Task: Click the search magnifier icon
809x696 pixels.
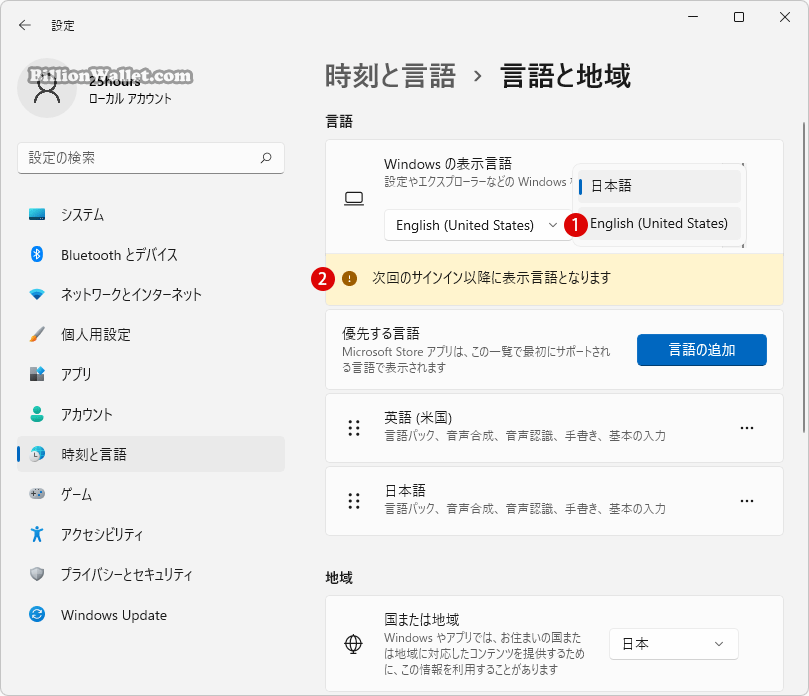Action: (x=266, y=158)
